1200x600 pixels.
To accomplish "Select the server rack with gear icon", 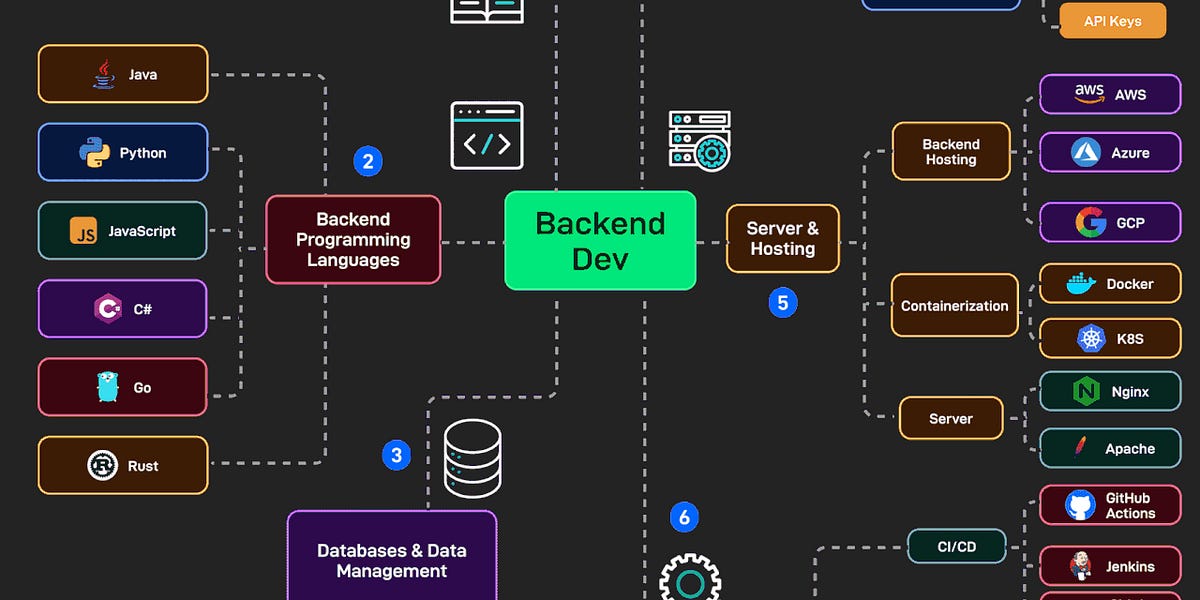I will coord(699,141).
